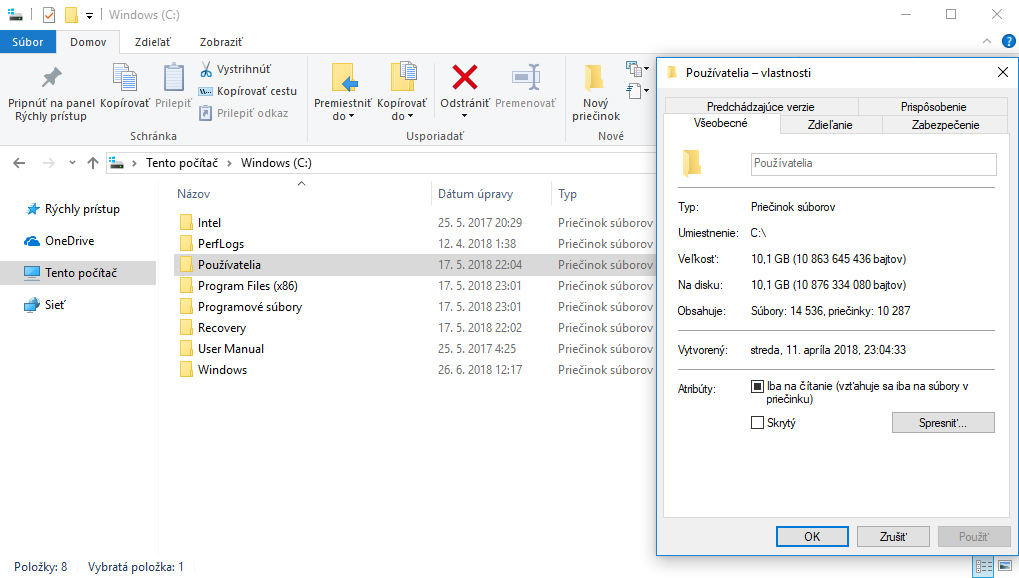This screenshot has width=1019, height=578.
Task: Open the Quick Access Toolbar customize dropdown
Action: point(90,16)
